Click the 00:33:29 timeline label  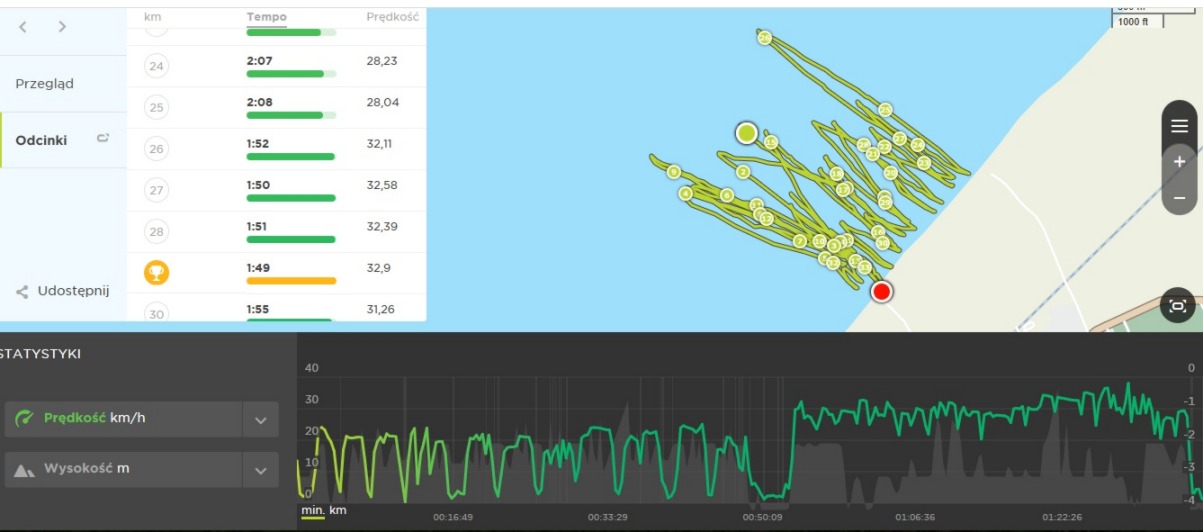[608, 518]
